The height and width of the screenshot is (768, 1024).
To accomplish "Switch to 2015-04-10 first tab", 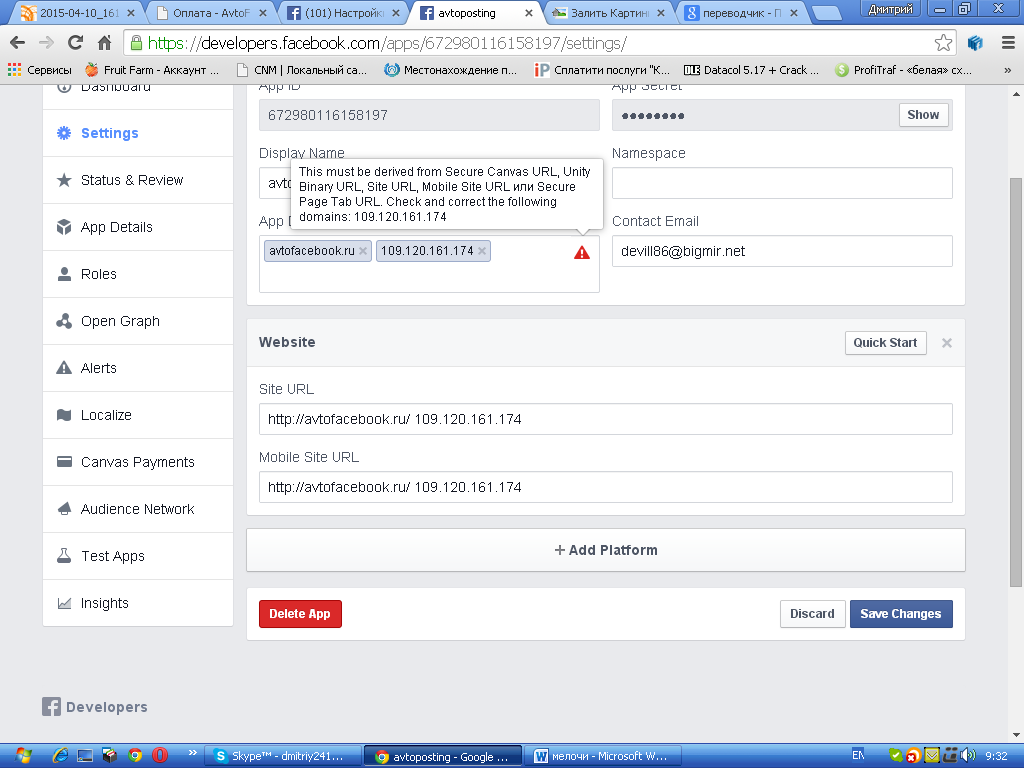I will coord(78,12).
